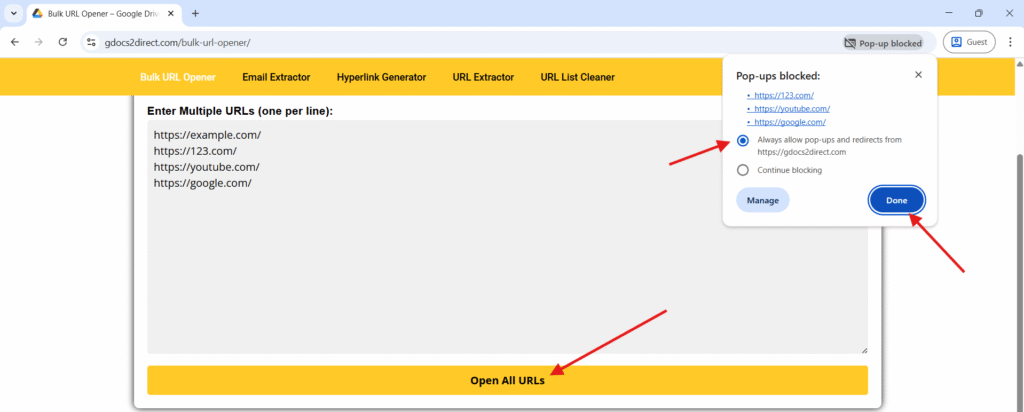
Task: Close the Bulk URL Opener tab
Action: [170, 13]
